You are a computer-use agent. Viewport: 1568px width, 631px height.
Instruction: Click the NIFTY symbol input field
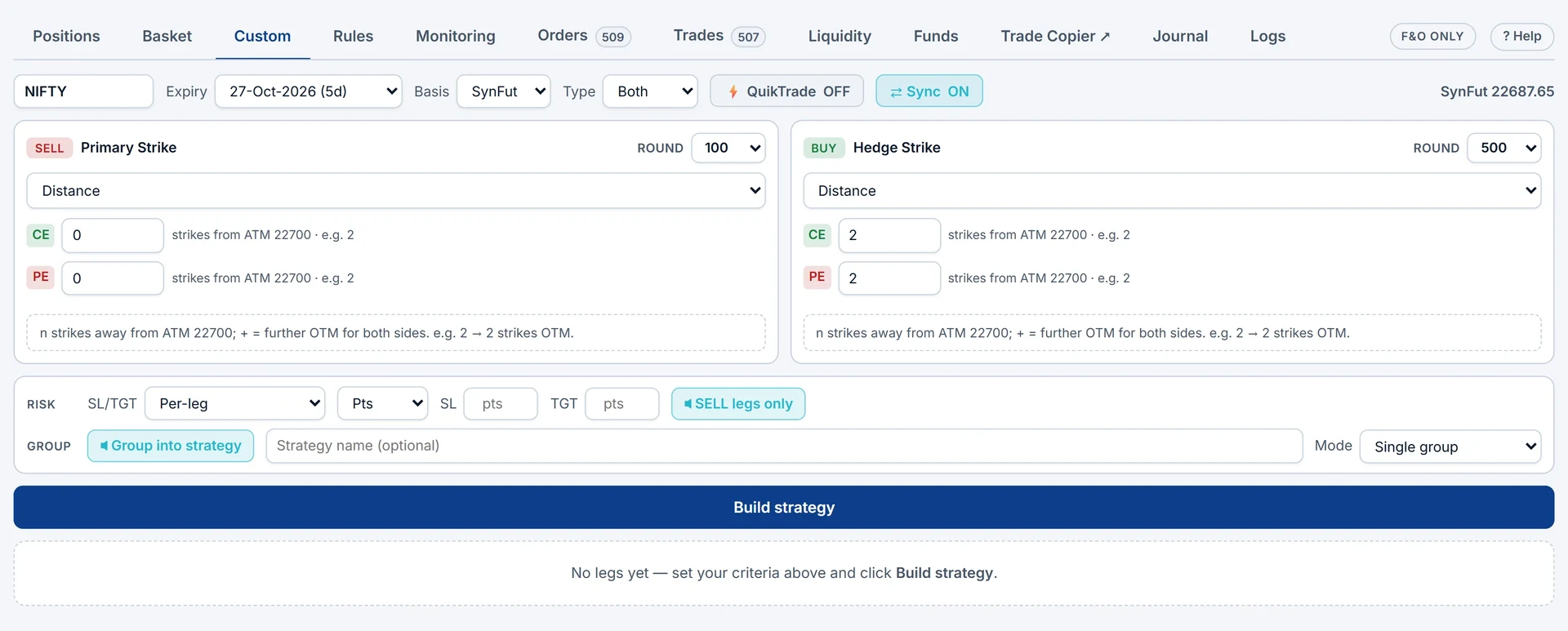coord(83,91)
